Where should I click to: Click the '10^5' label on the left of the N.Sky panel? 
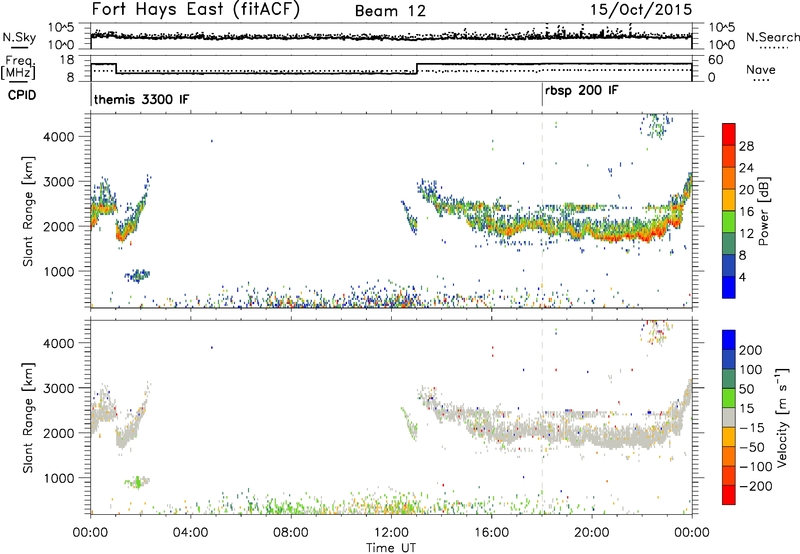61,28
